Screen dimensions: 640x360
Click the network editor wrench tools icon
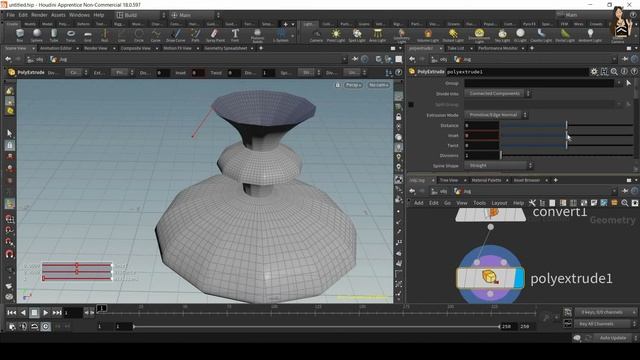point(532,203)
